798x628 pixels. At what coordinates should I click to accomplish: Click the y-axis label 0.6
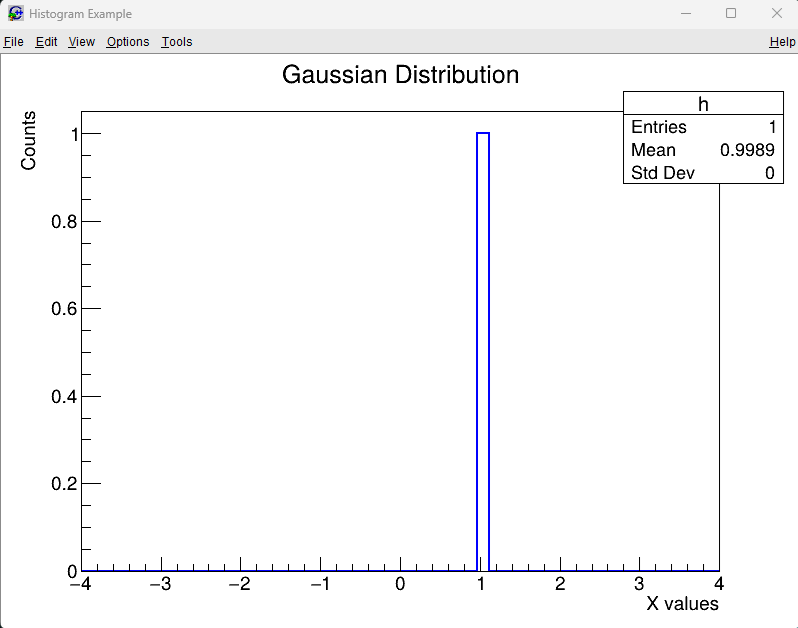tap(64, 309)
